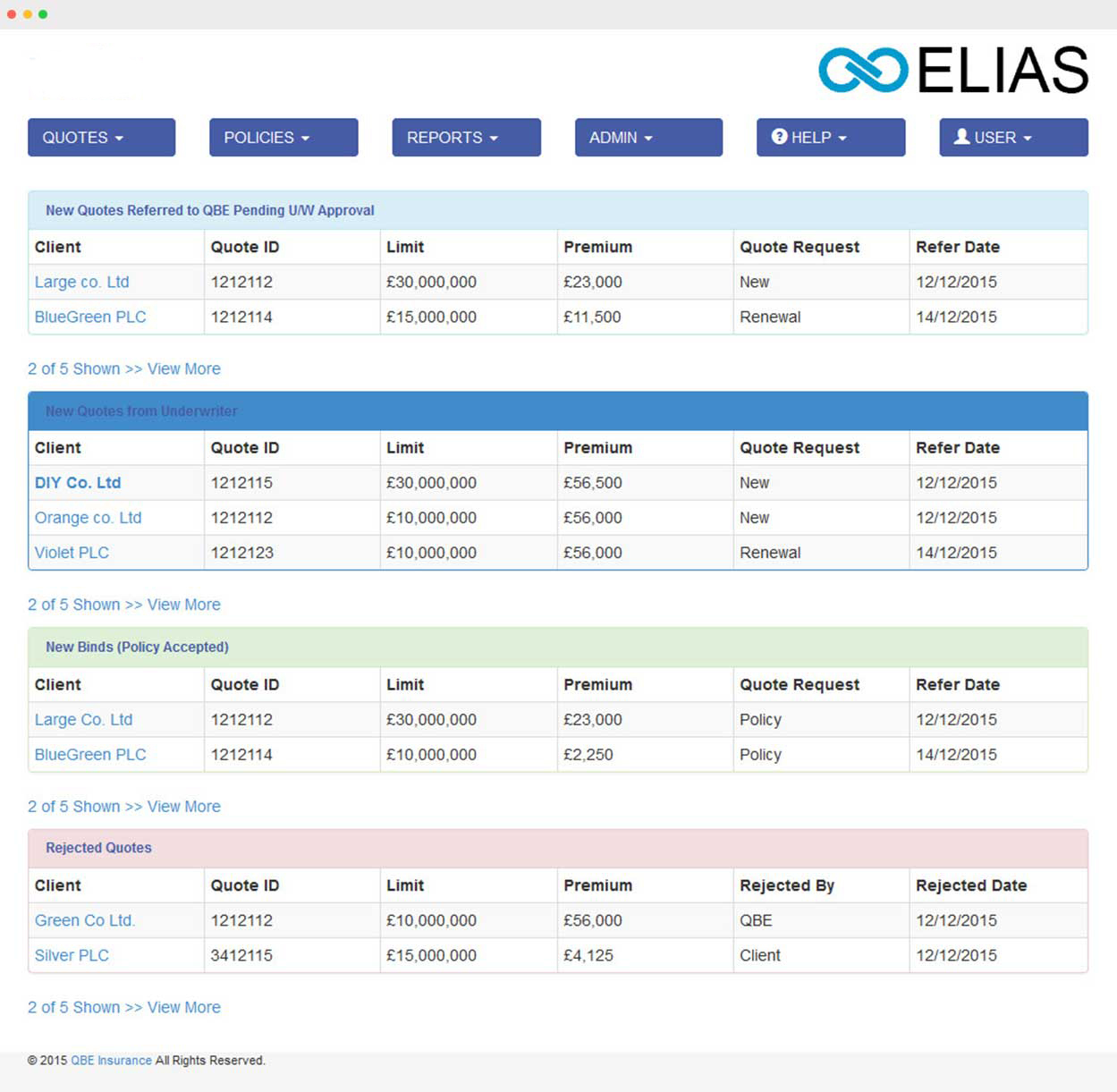The image size is (1117, 1092).
Task: Click the User profile silhouette icon
Action: [x=961, y=137]
